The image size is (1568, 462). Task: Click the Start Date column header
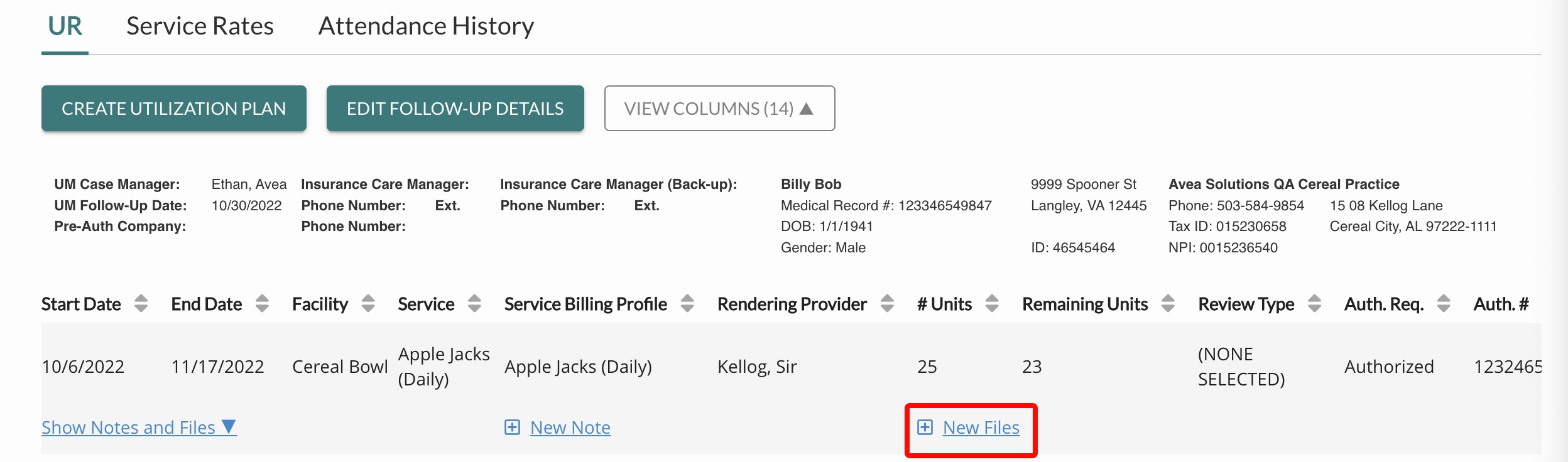pyautogui.click(x=81, y=304)
